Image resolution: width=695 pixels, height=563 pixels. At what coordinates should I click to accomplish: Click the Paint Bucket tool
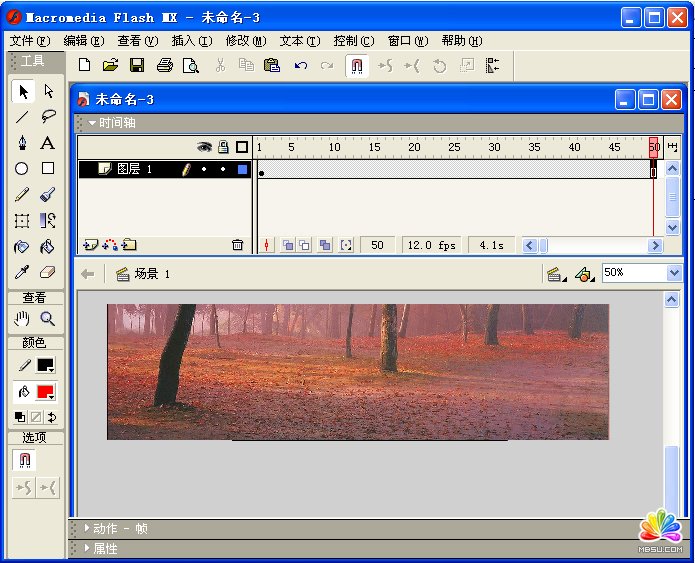tap(47, 246)
